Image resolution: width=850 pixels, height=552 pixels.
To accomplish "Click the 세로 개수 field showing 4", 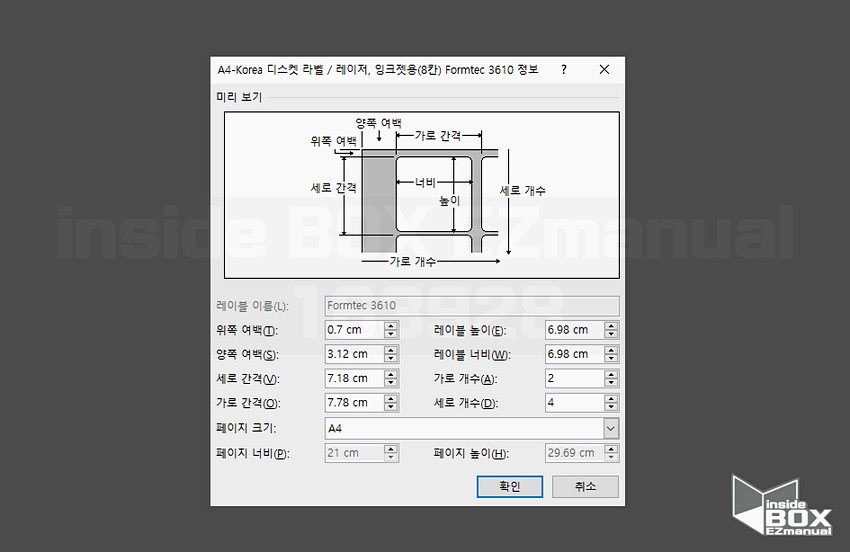I will (575, 403).
